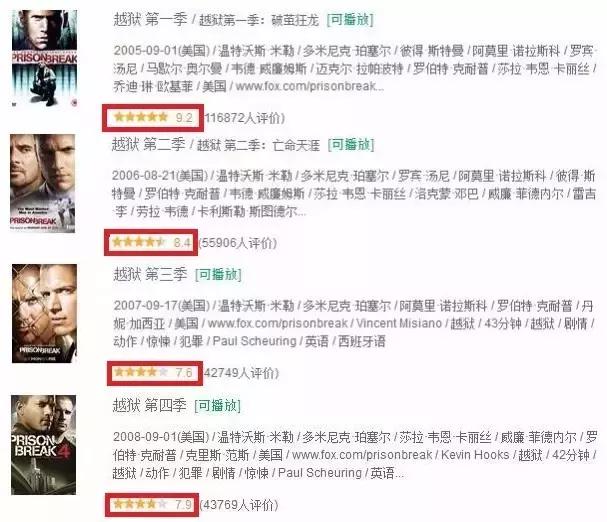Open the 越狱 第四季 title link
This screenshot has width=607, height=522.
pos(149,405)
